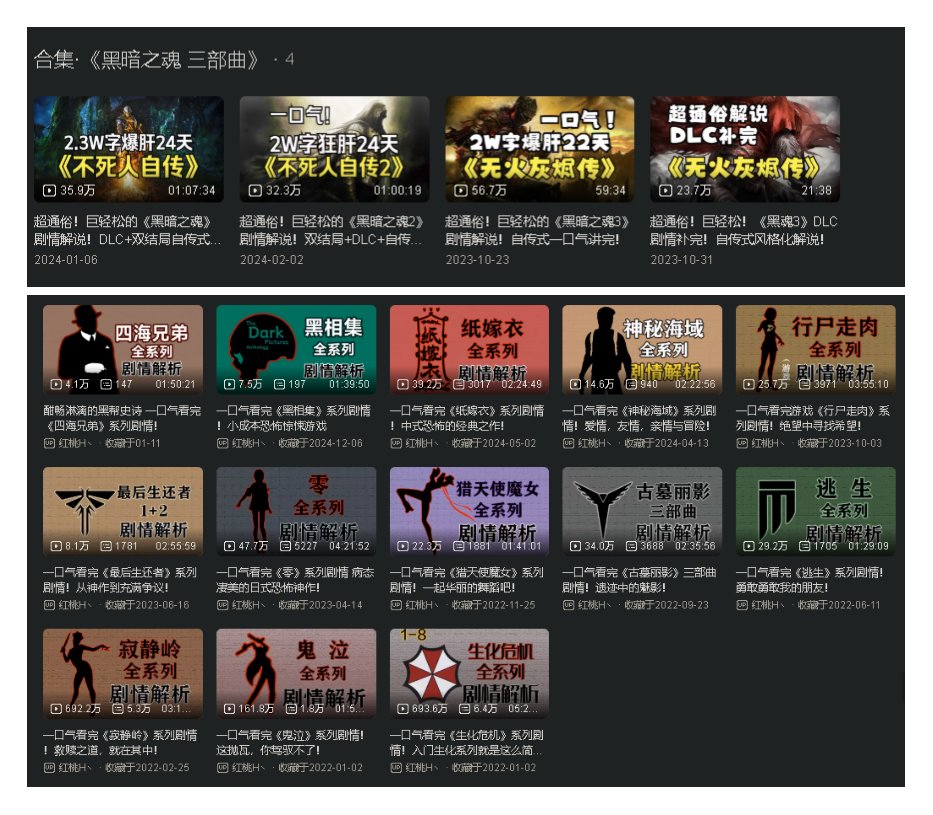Screen dimensions: 933x815
Task: Click danmaku icon beside 197 on 黑相集
Action: [280, 384]
